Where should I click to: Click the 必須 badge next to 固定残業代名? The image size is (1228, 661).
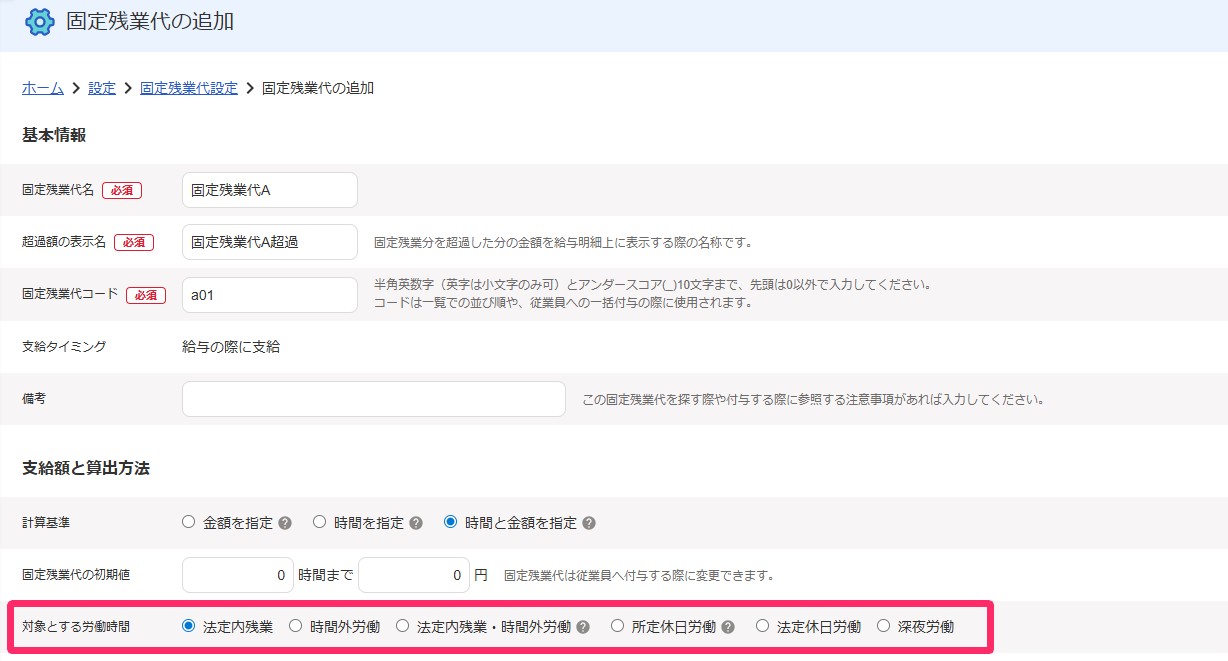tap(122, 190)
